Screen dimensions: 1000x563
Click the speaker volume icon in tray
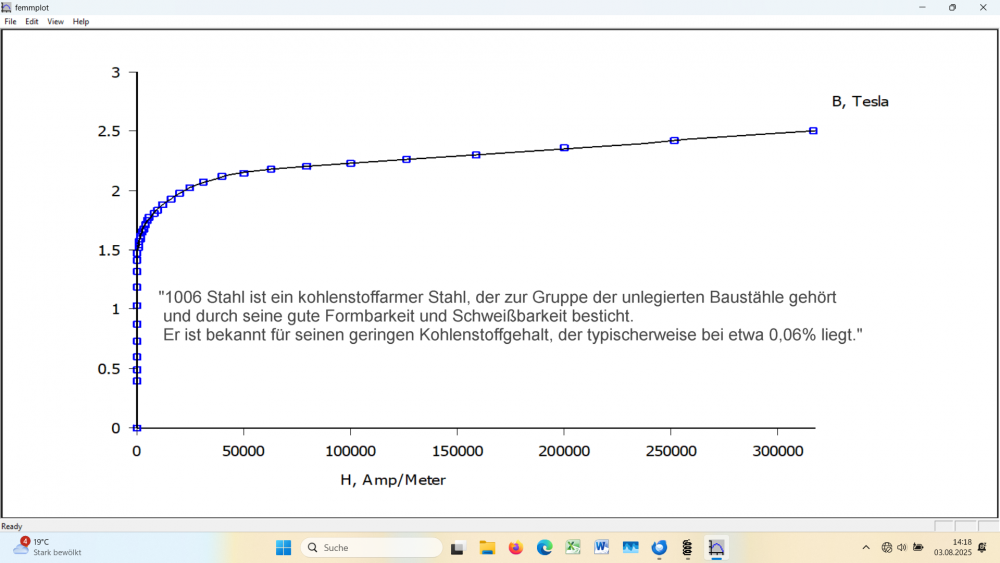(902, 547)
